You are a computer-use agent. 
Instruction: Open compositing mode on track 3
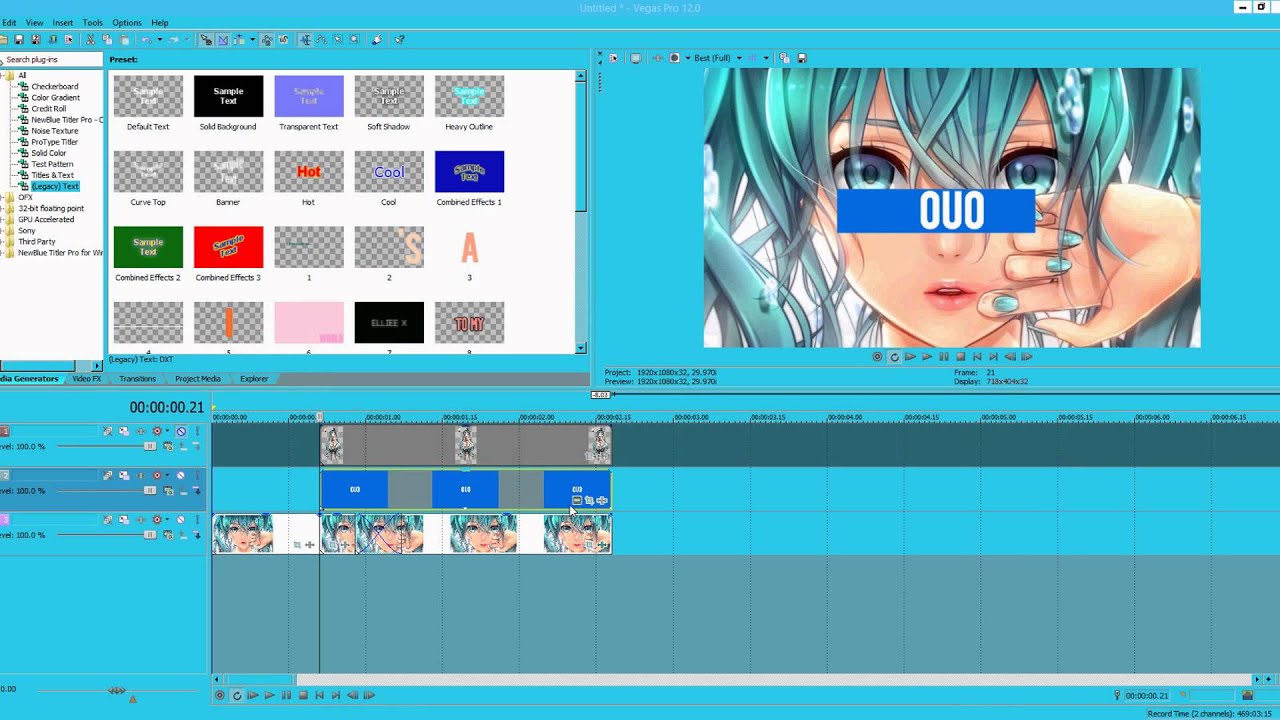click(x=168, y=535)
